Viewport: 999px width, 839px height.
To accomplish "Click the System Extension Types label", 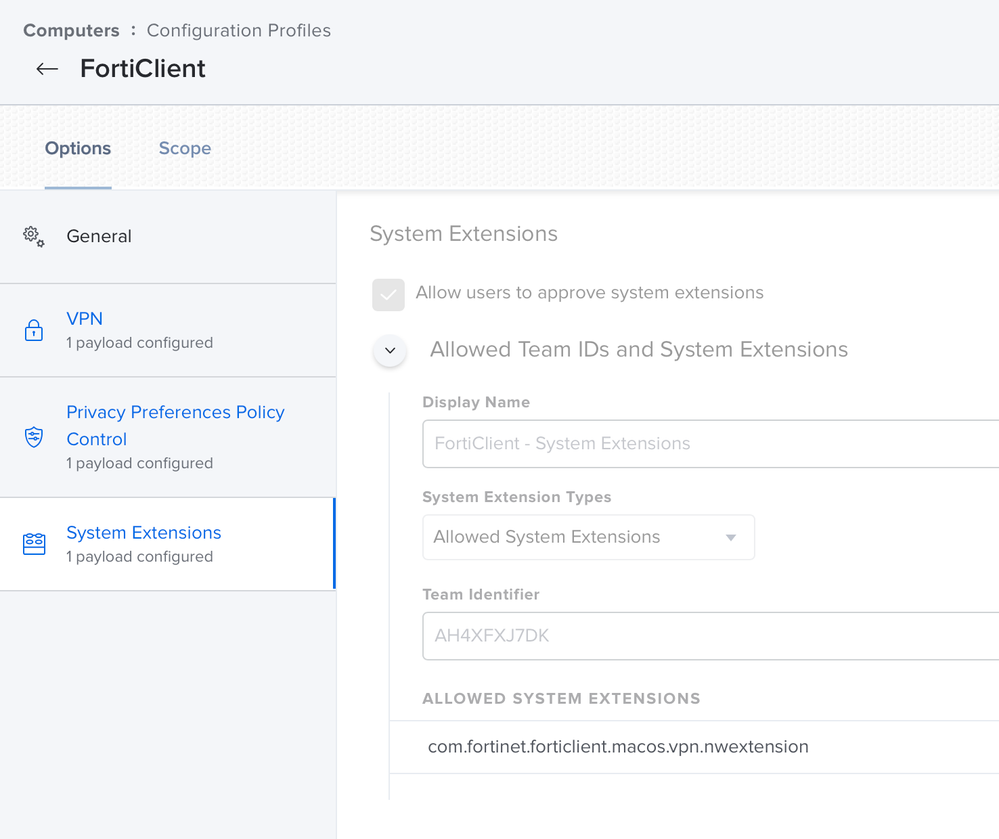I will [x=517, y=497].
